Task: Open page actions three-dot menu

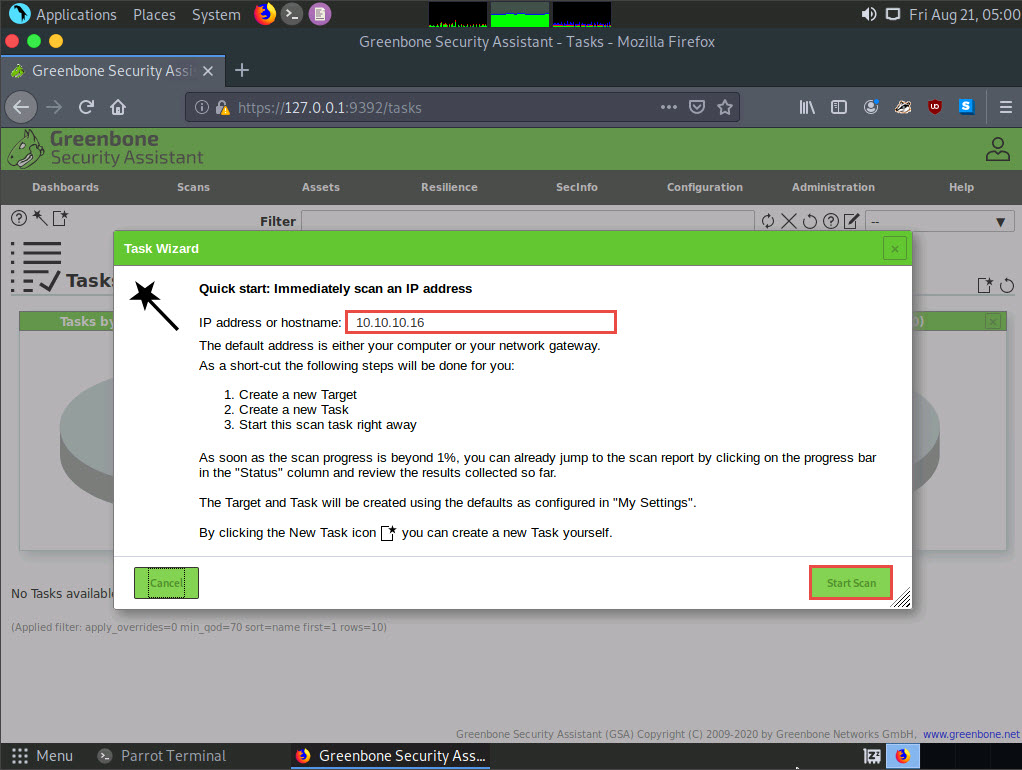Action: tap(669, 107)
